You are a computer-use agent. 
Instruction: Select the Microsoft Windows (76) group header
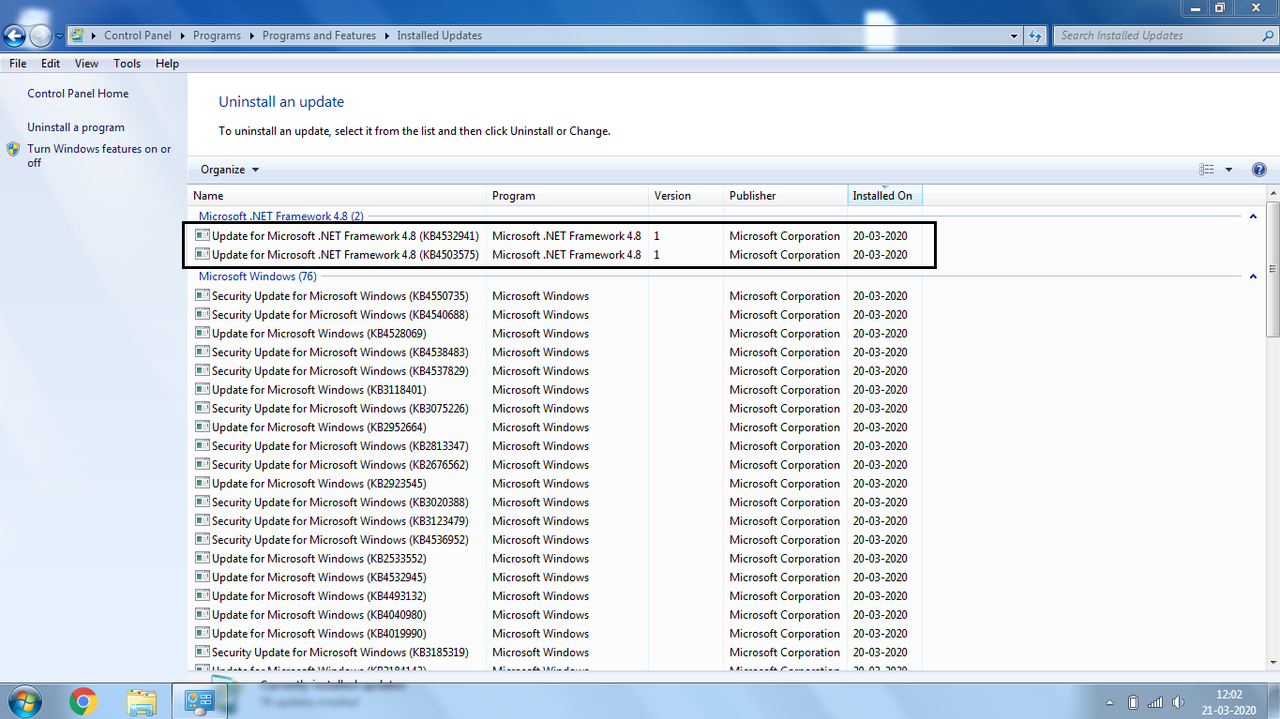(x=257, y=276)
